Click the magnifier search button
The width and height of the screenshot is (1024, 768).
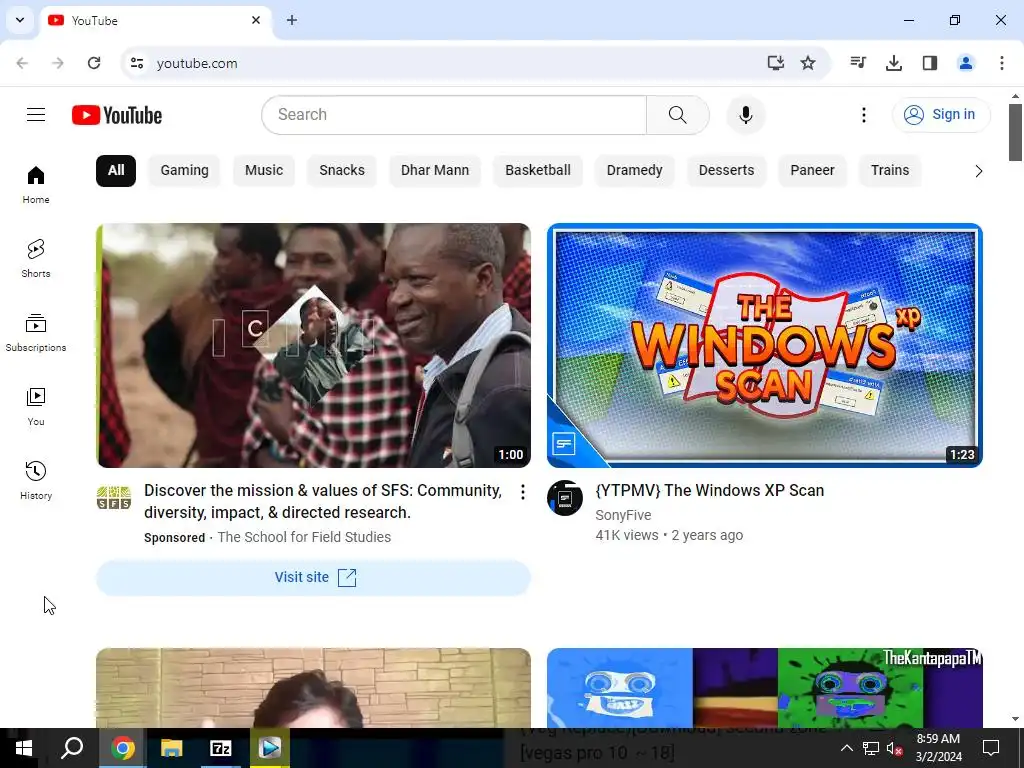point(678,115)
